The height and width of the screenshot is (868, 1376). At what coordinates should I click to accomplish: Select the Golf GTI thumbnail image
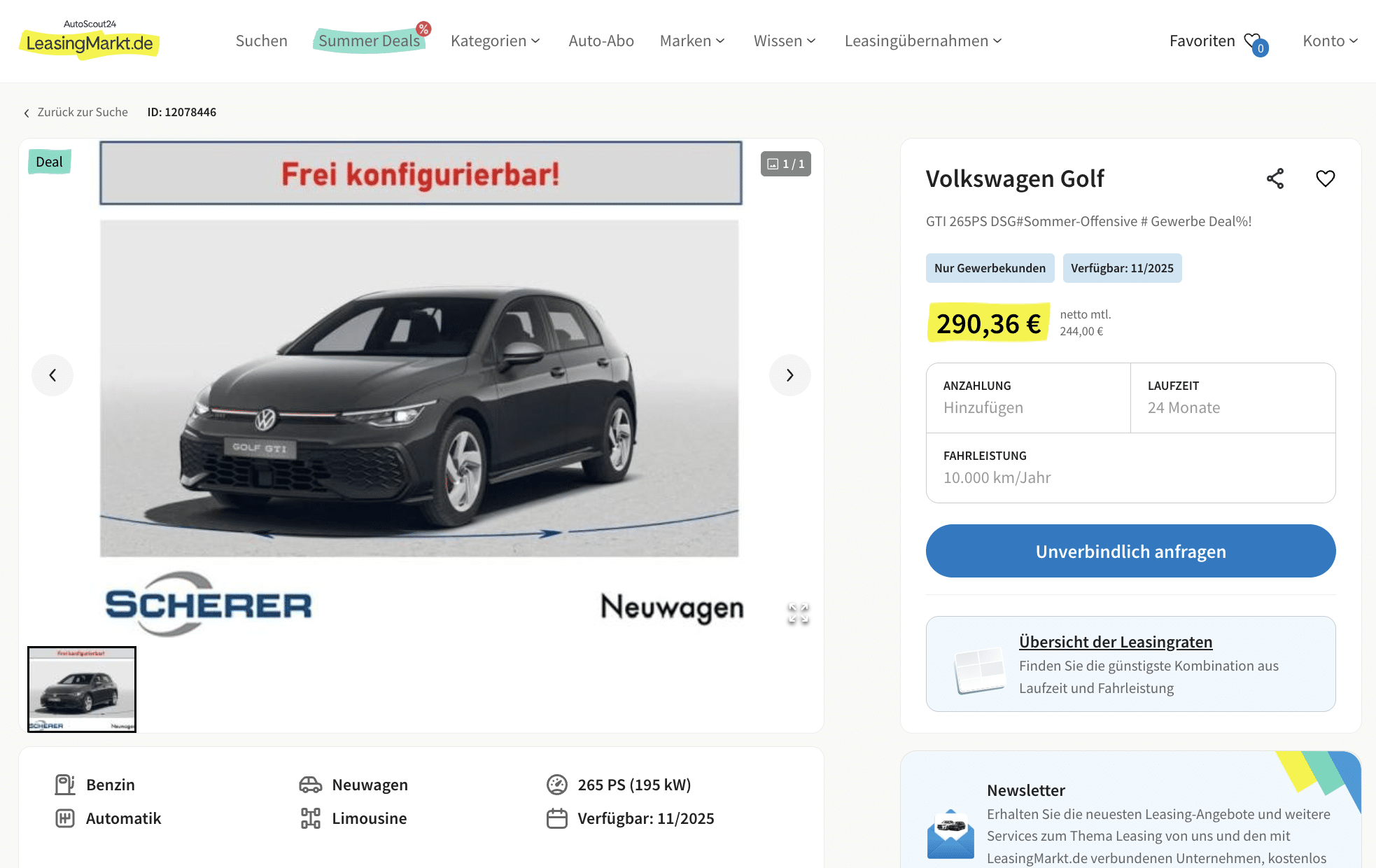82,689
